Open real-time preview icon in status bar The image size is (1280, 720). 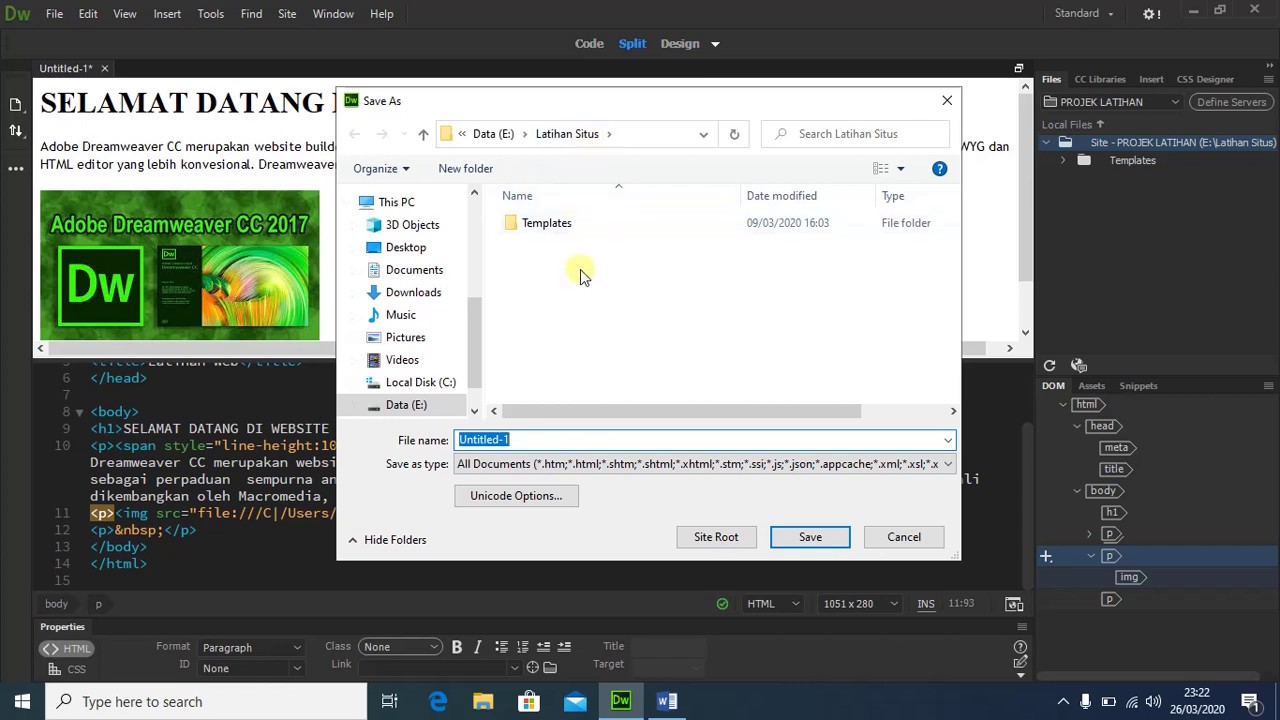pyautogui.click(x=1014, y=604)
